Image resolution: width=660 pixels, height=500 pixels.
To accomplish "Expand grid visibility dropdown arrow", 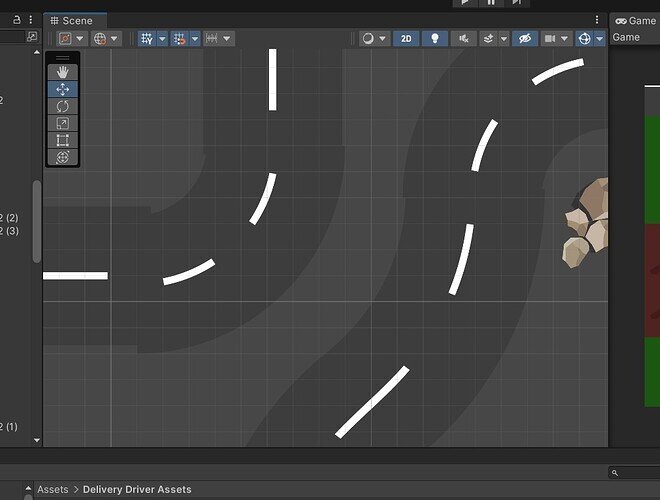I will [x=162, y=39].
